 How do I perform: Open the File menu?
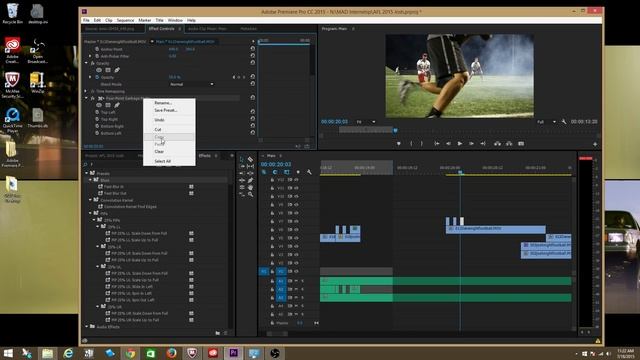pyautogui.click(x=86, y=20)
